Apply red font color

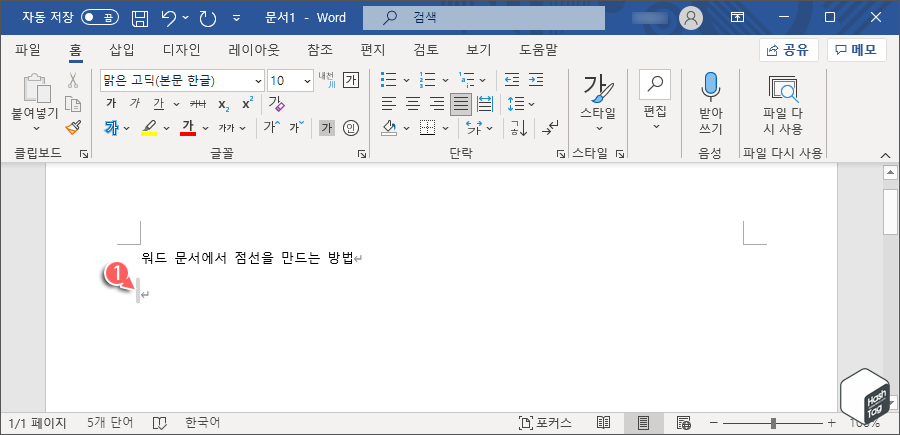188,128
